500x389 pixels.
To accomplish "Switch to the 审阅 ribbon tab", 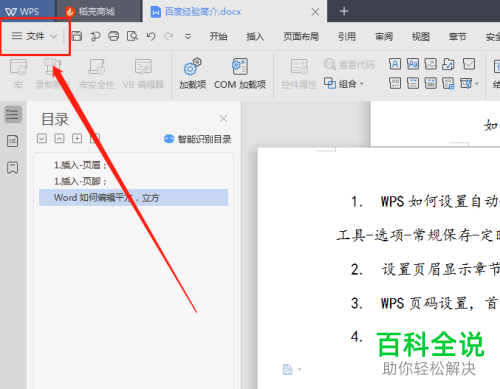I will (384, 36).
